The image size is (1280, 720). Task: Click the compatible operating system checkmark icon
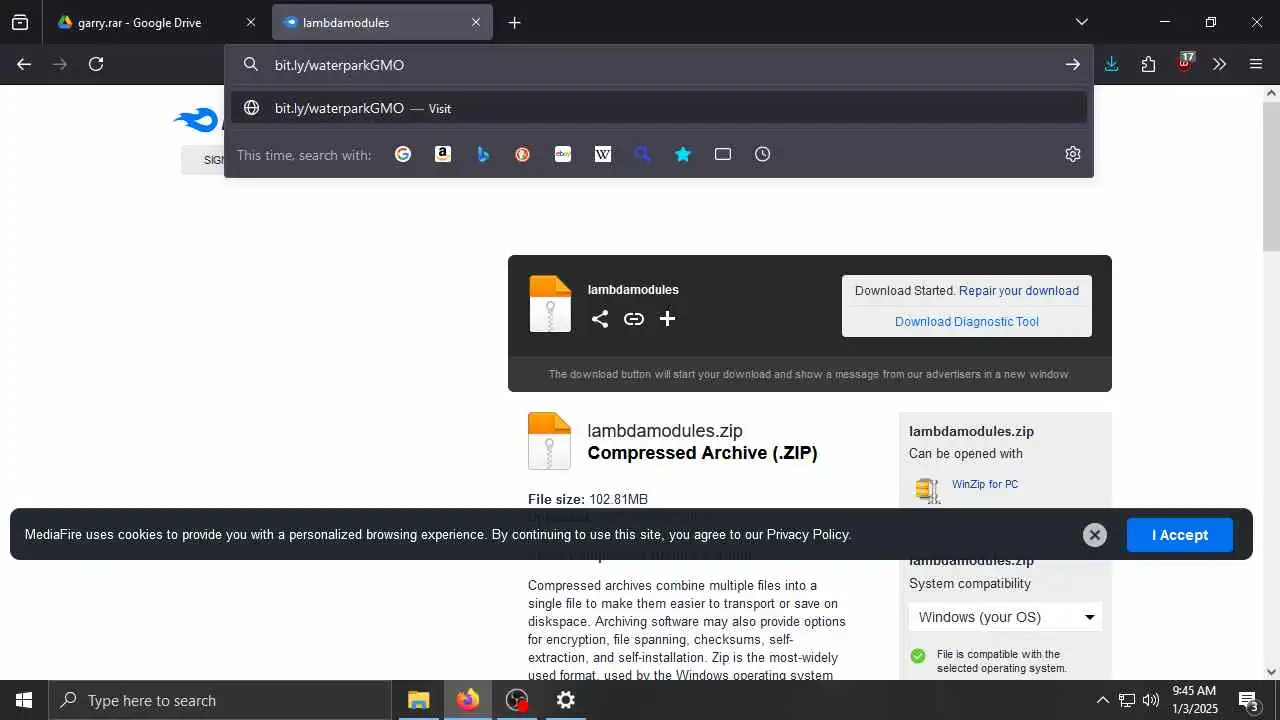coord(918,656)
